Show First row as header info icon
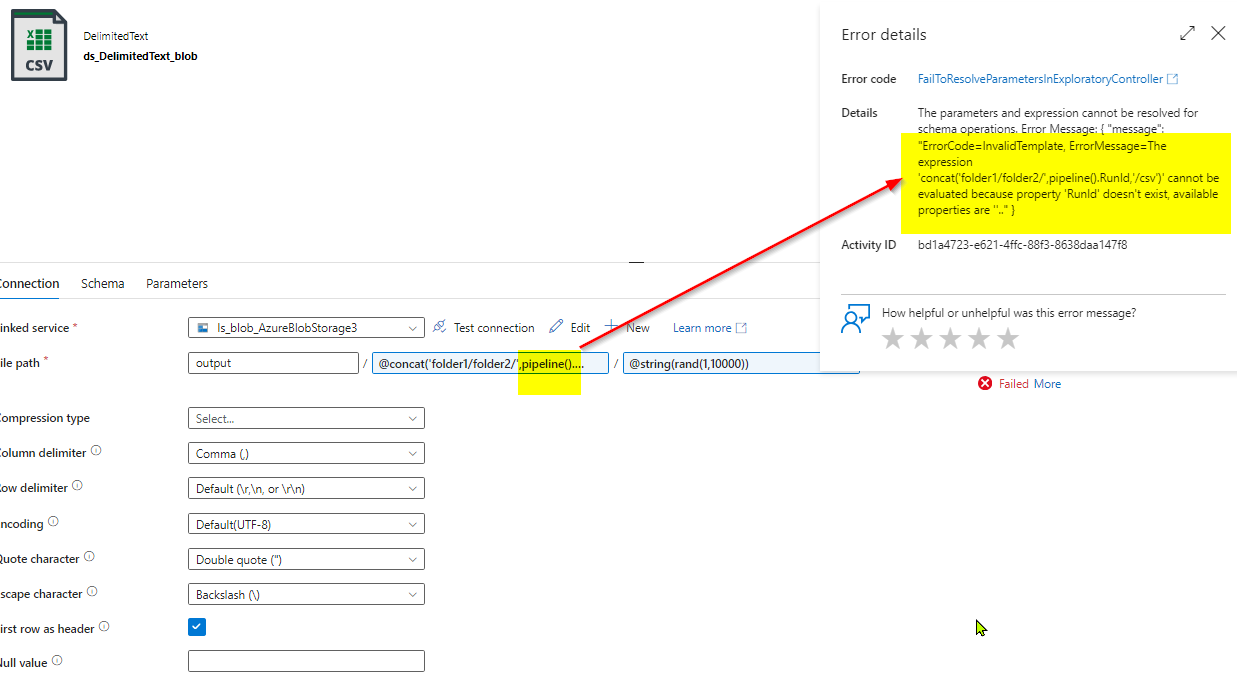1237x698 pixels. point(104,627)
